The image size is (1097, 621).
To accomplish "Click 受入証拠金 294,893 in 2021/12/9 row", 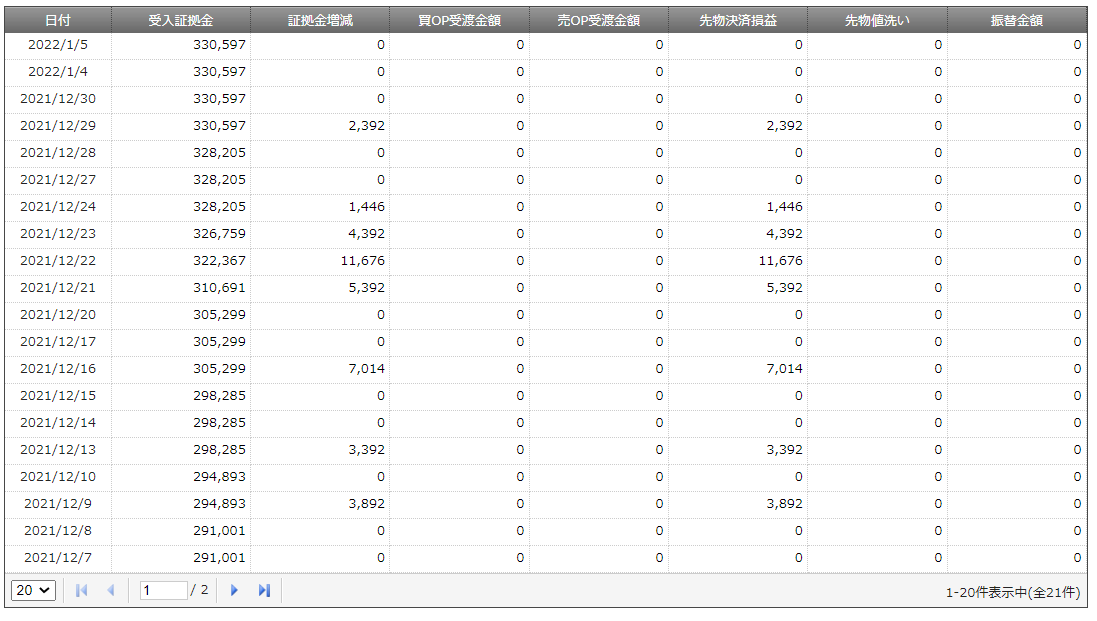I will [x=220, y=504].
